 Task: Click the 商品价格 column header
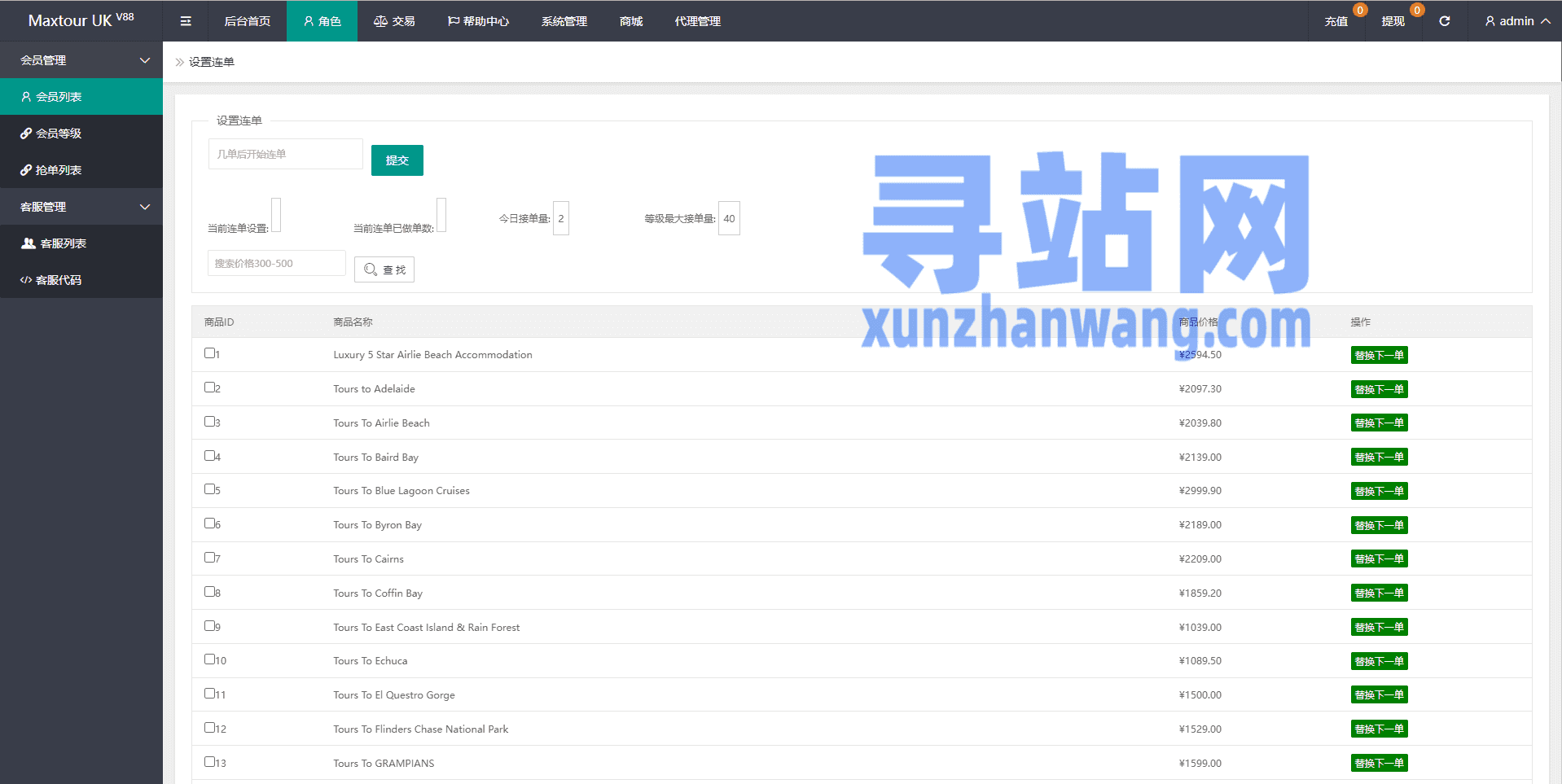point(1199,322)
